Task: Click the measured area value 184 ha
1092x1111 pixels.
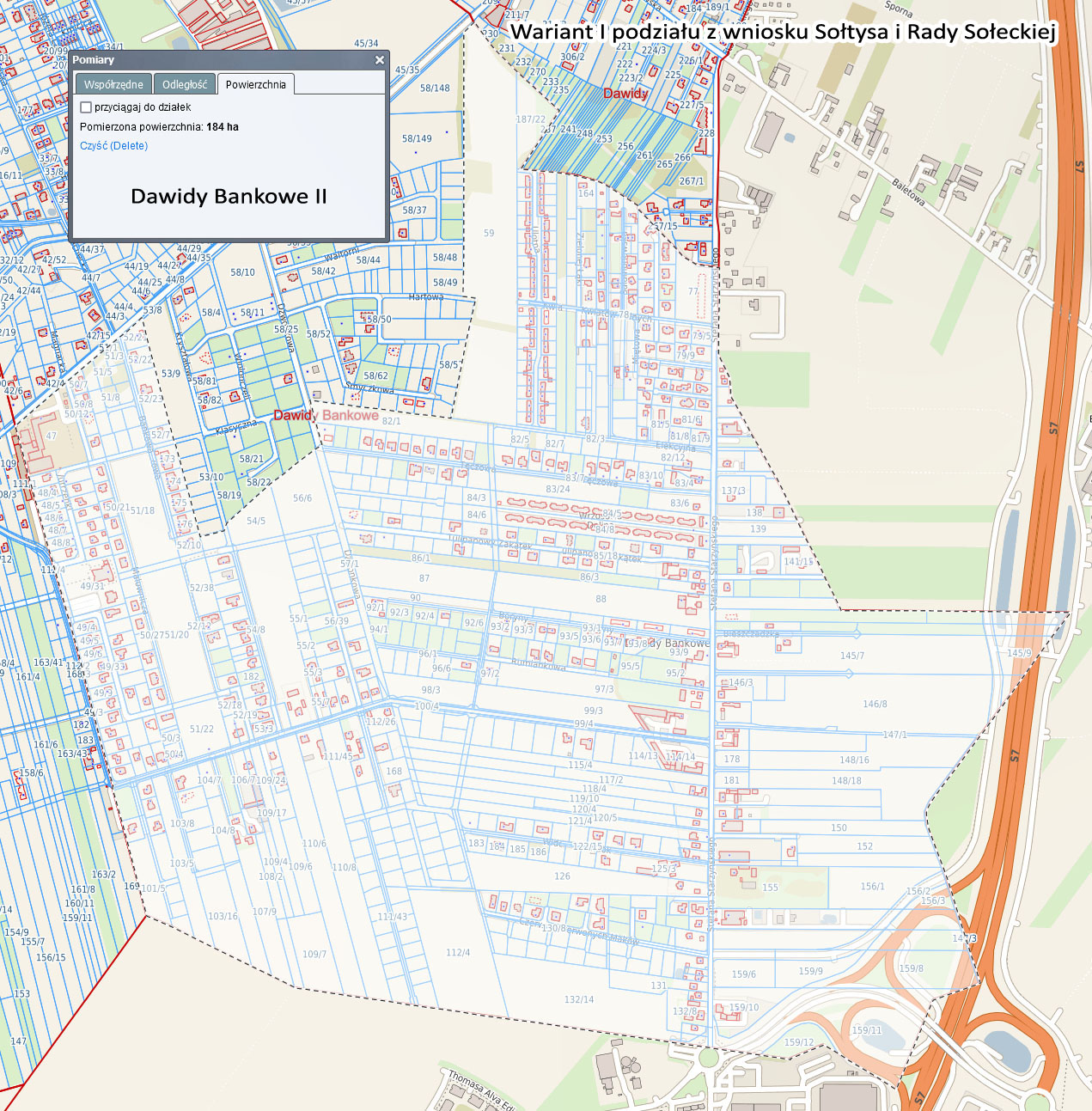Action: click(223, 127)
